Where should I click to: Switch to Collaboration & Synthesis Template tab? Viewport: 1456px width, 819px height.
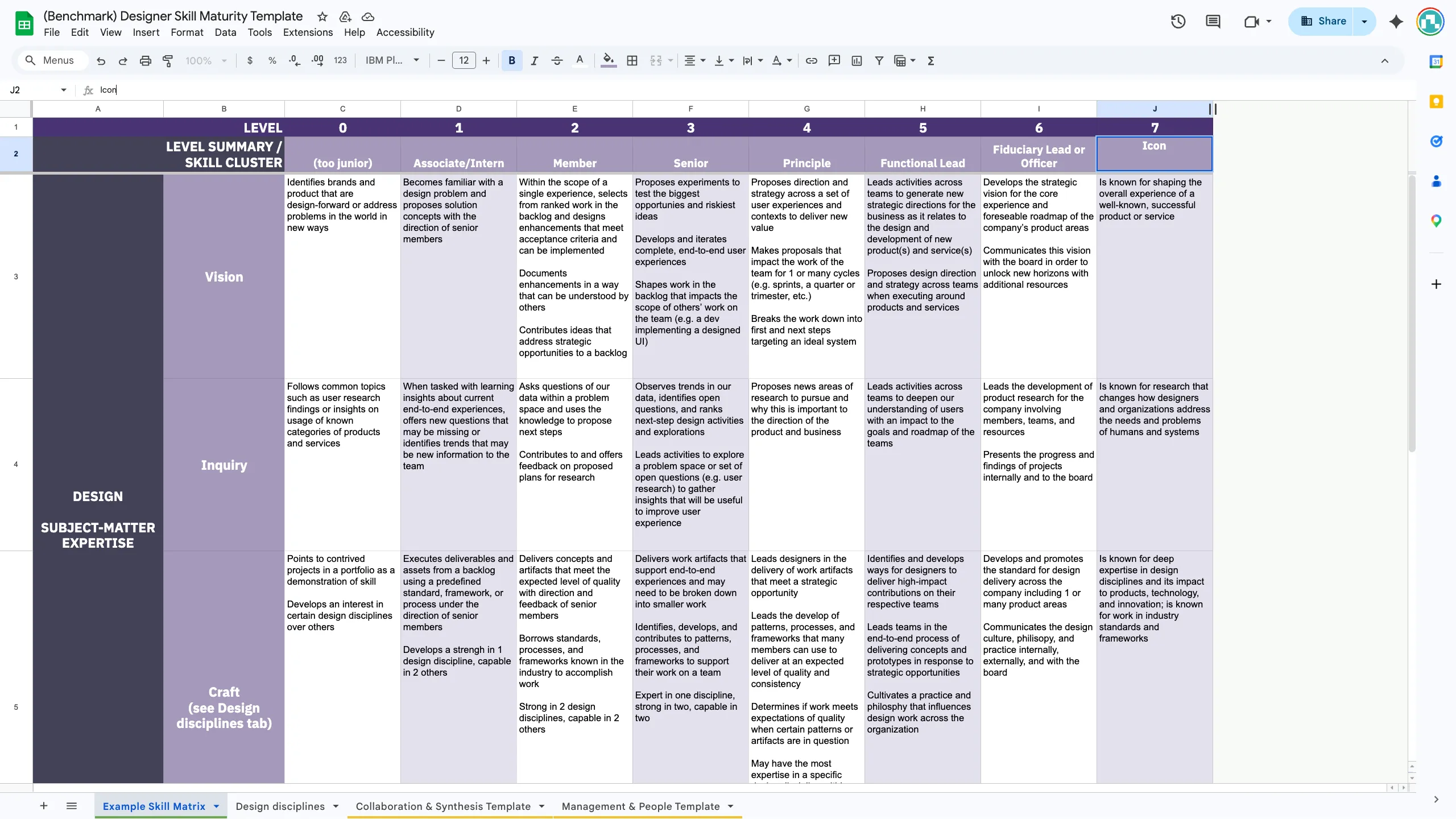[x=443, y=806]
